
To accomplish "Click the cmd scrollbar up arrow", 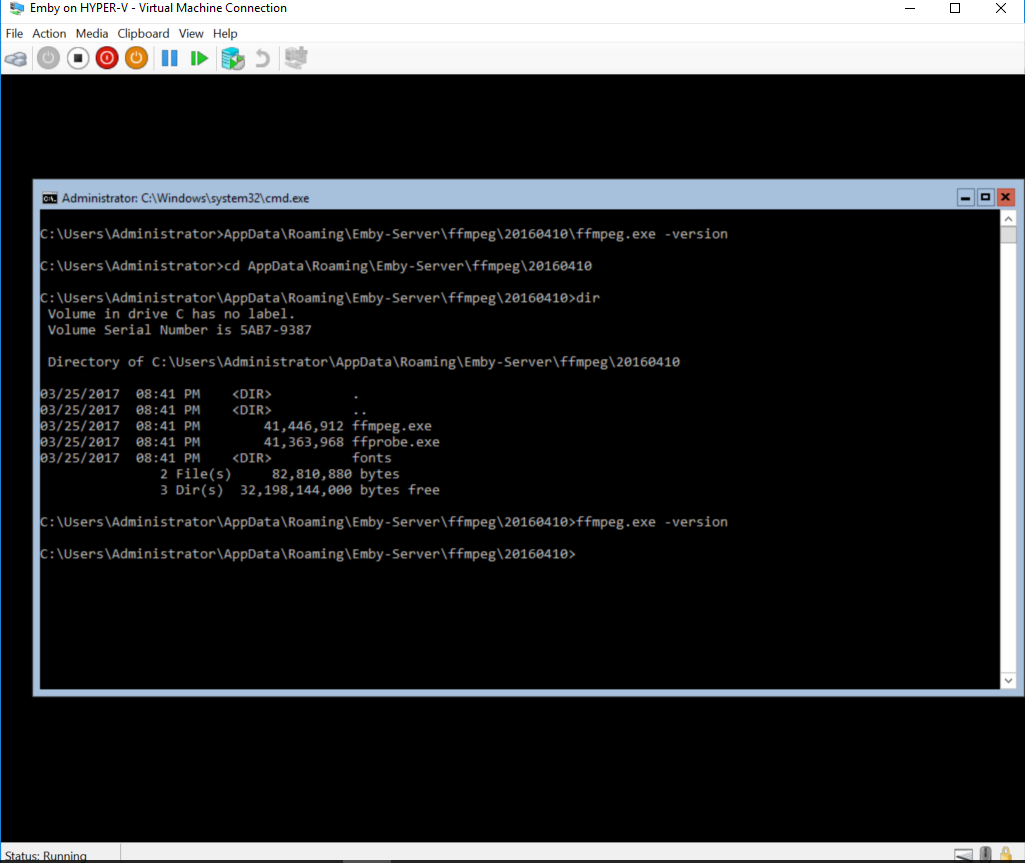I will 1009,219.
